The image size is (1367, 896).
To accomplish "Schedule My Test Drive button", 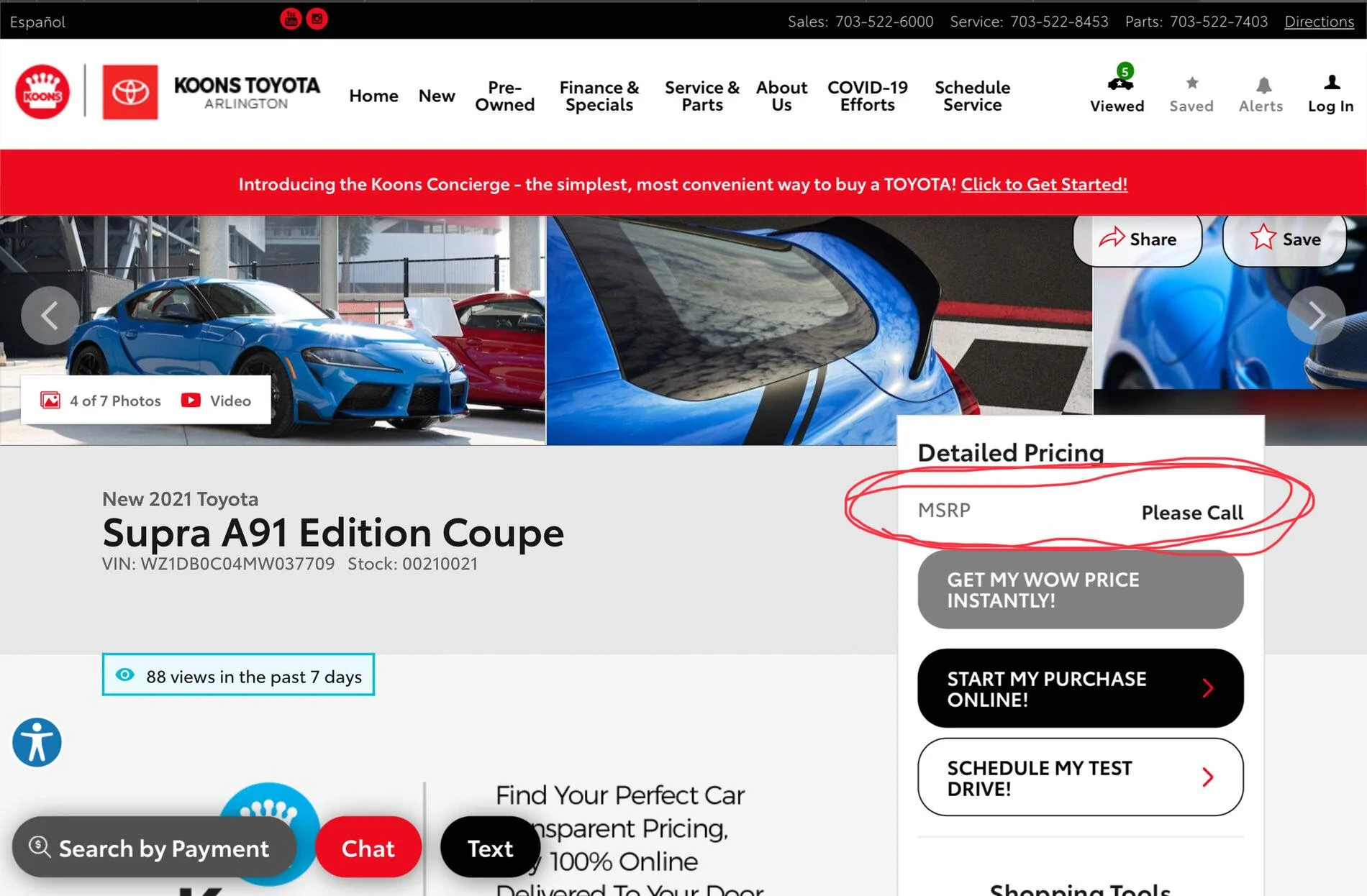I will click(1081, 777).
